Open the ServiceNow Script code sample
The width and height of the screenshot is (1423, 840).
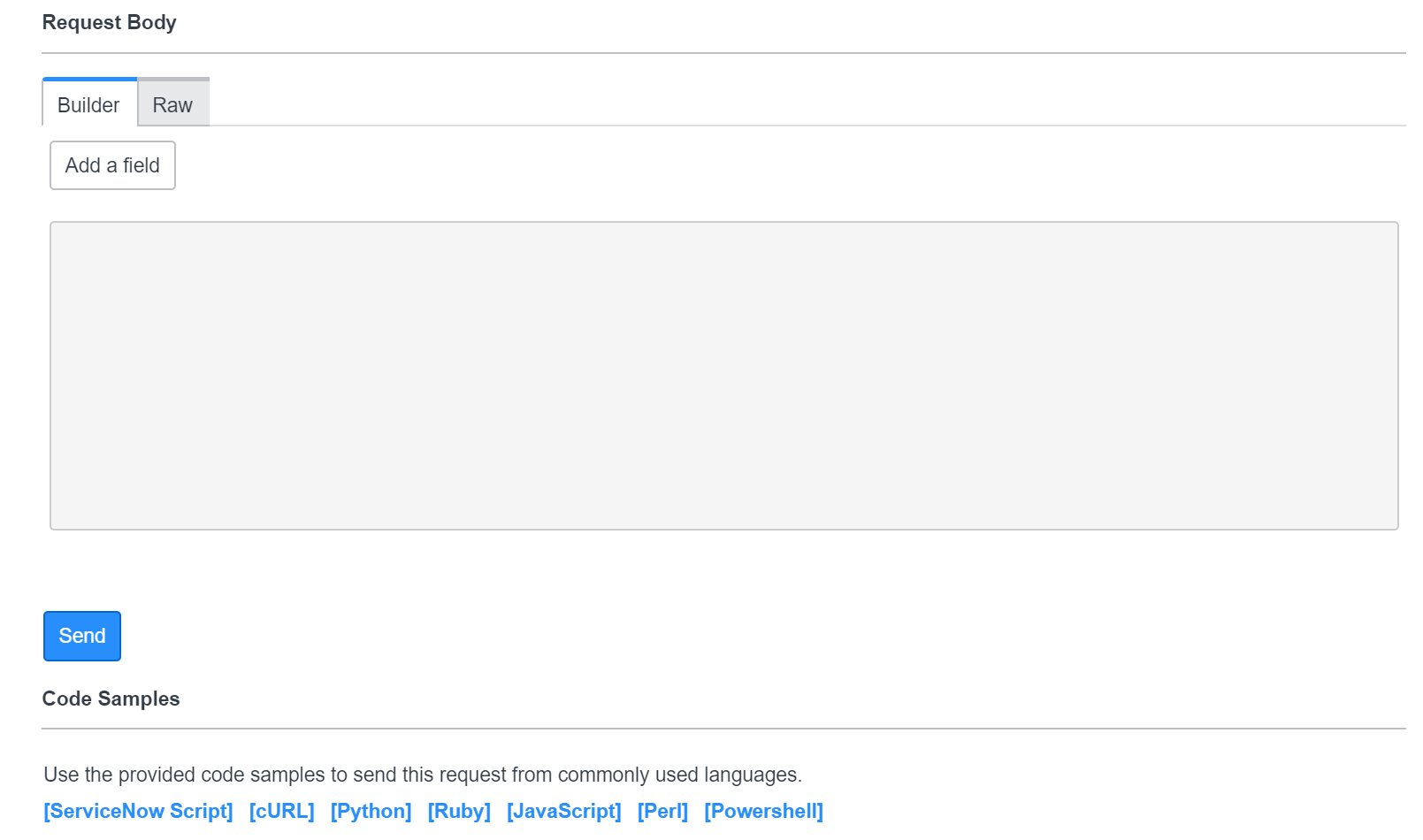click(138, 811)
